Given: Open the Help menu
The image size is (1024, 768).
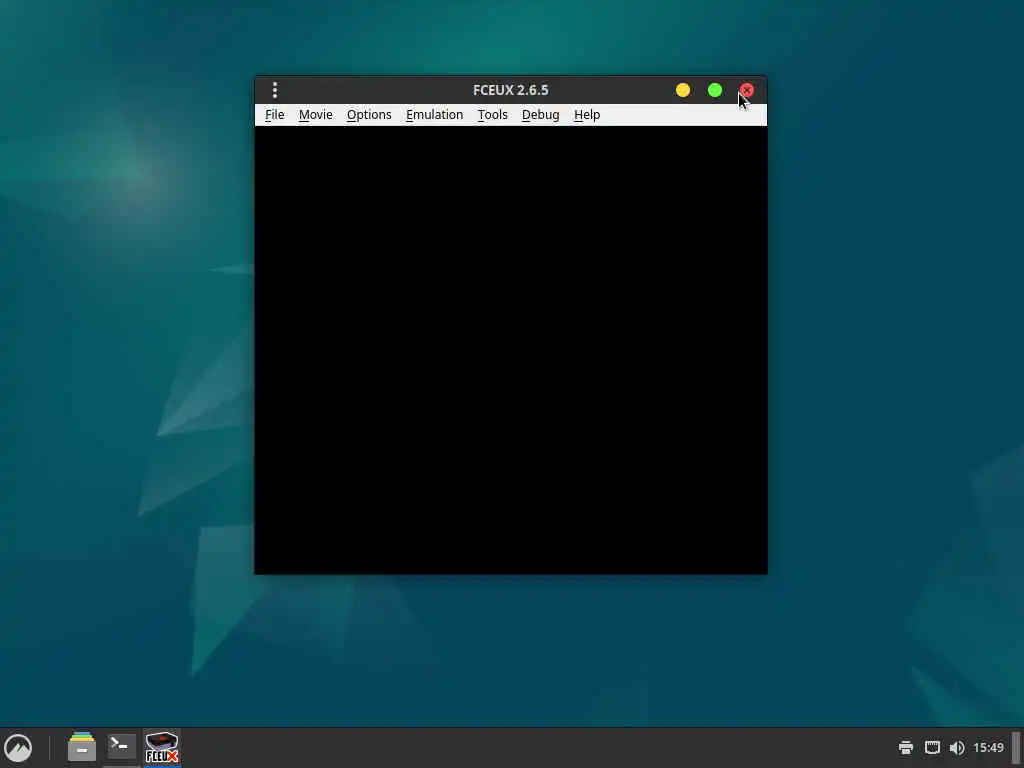Looking at the screenshot, I should pos(586,115).
